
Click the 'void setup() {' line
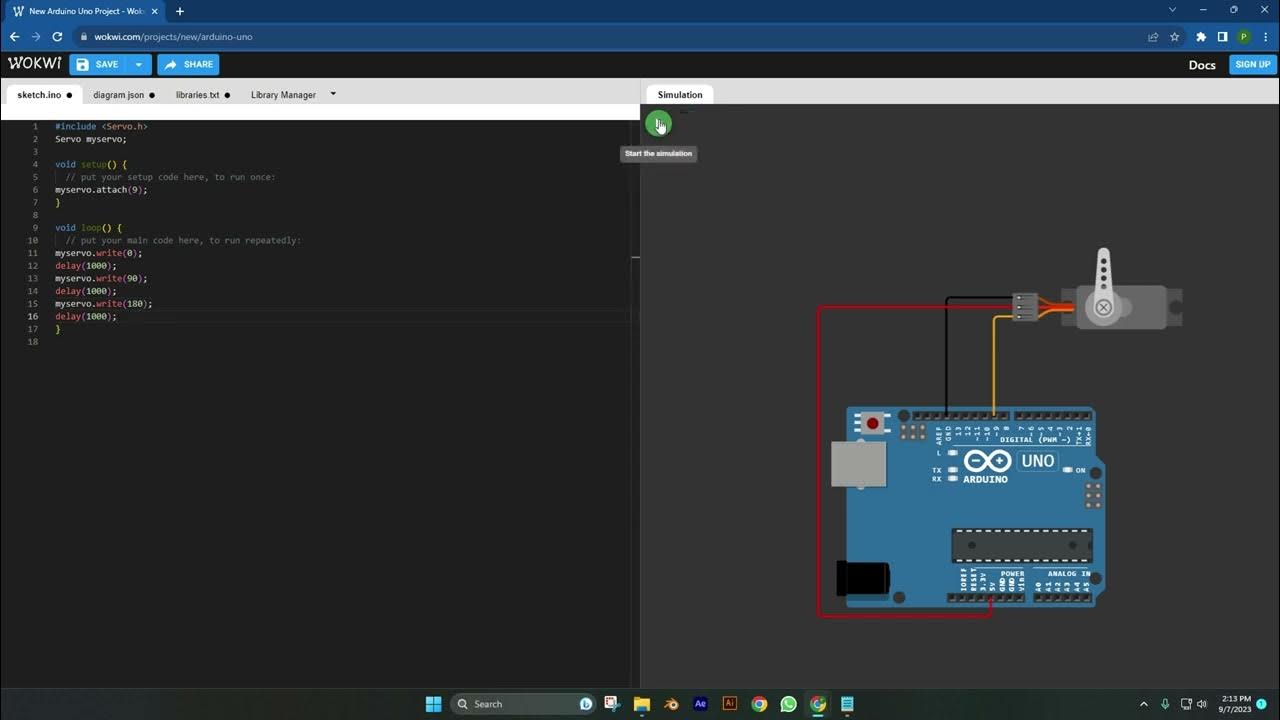click(x=91, y=164)
